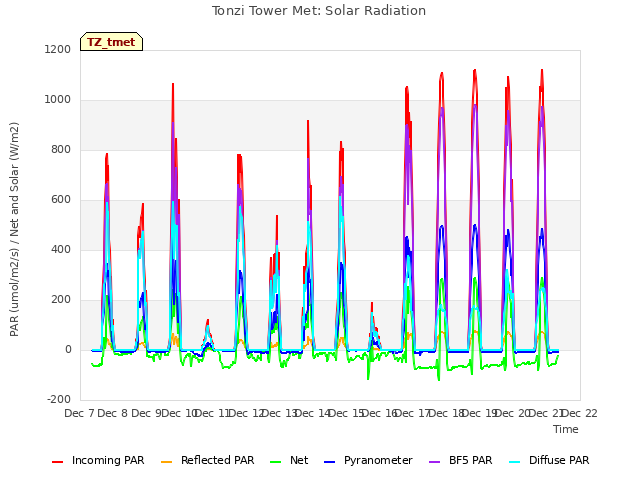Viewport: 640px width, 480px height.
Task: Click the green Net legend swatch
Action: pos(276,462)
